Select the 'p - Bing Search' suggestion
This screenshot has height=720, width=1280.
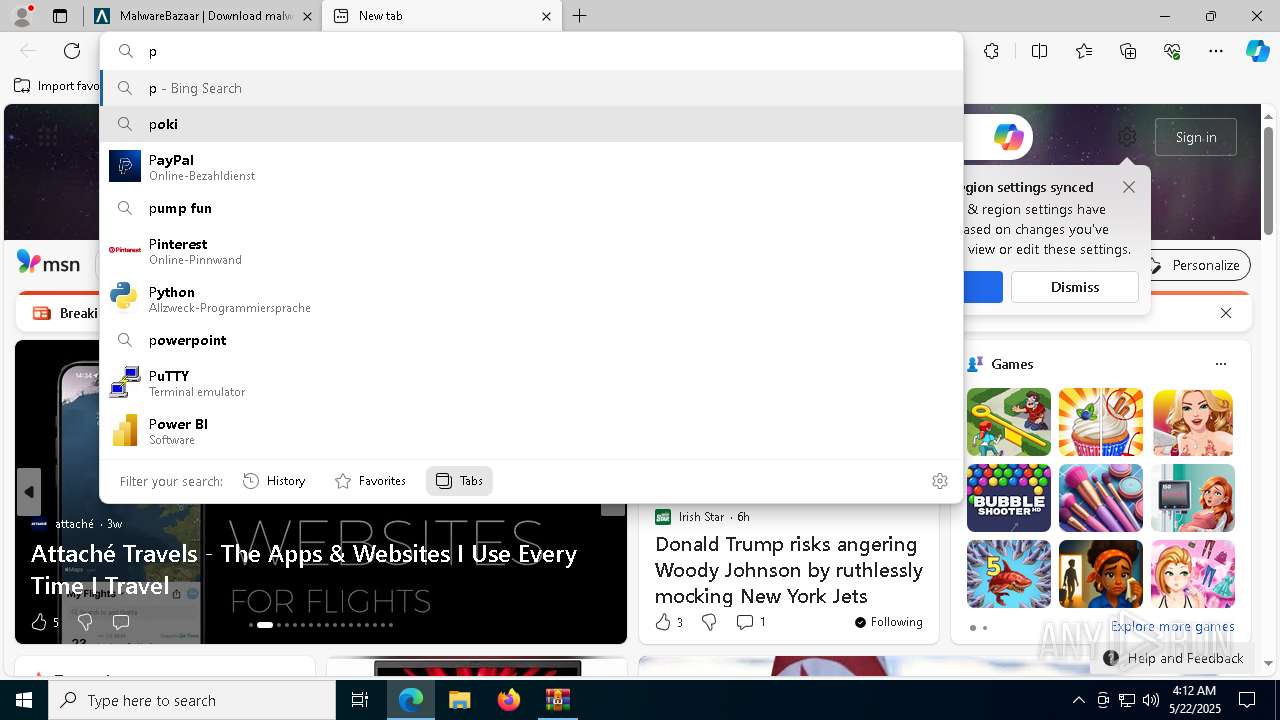532,88
